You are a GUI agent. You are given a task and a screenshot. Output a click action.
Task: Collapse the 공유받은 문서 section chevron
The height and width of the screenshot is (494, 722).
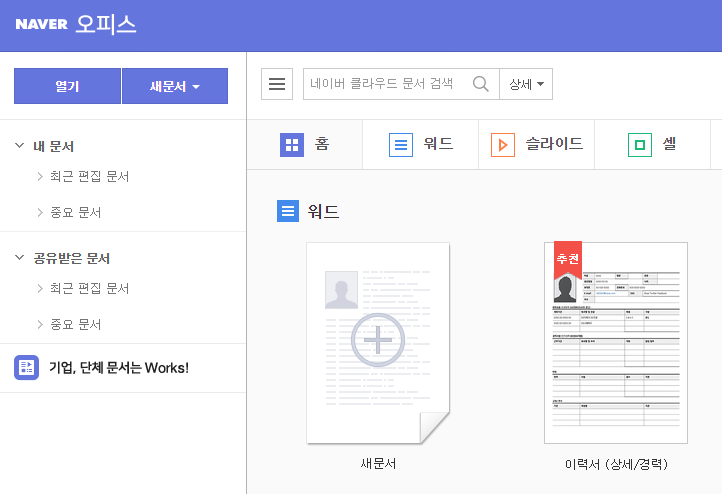(x=19, y=258)
